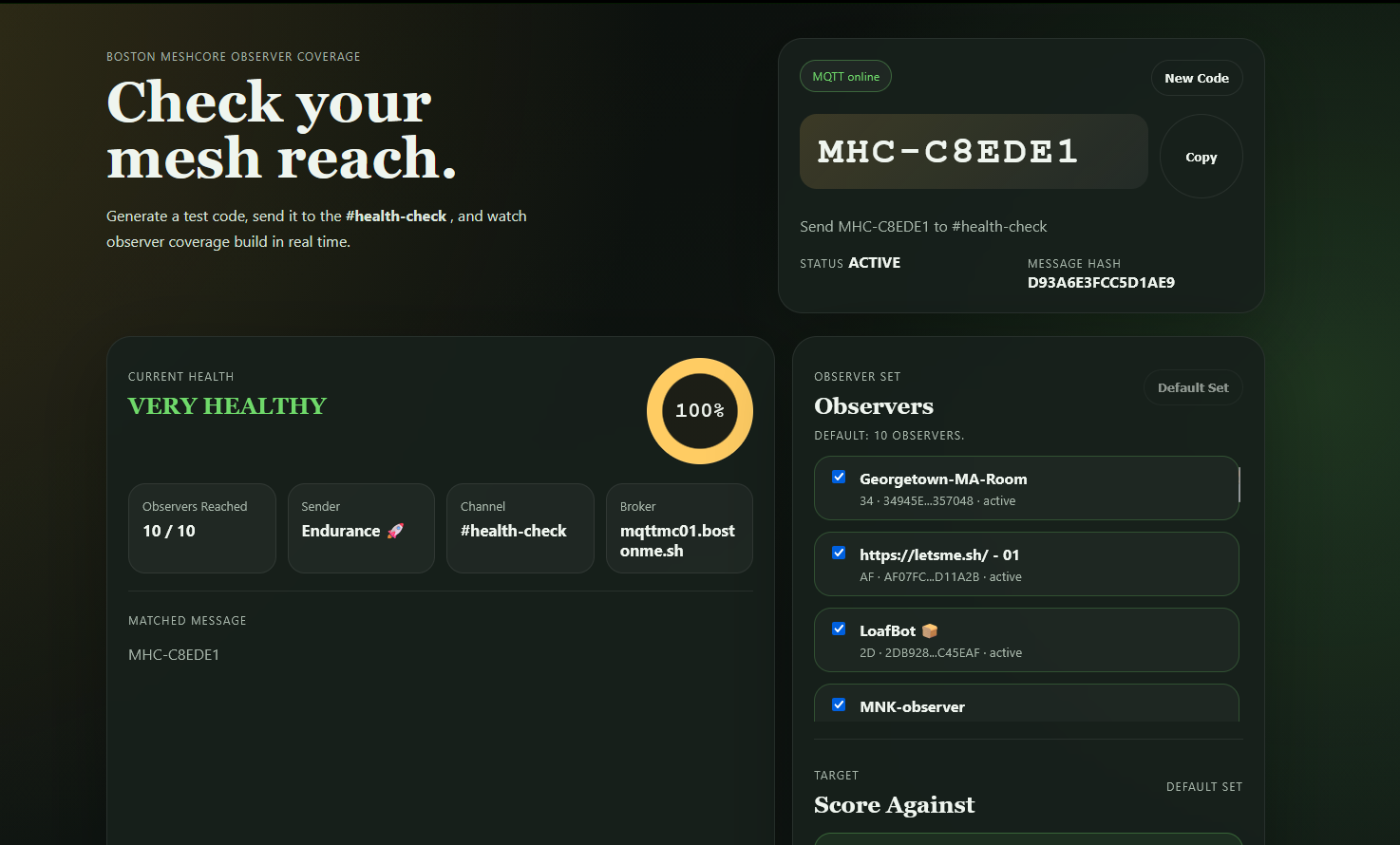
Task: Click the 'Check your mesh reach.' headline
Action: coord(281,129)
